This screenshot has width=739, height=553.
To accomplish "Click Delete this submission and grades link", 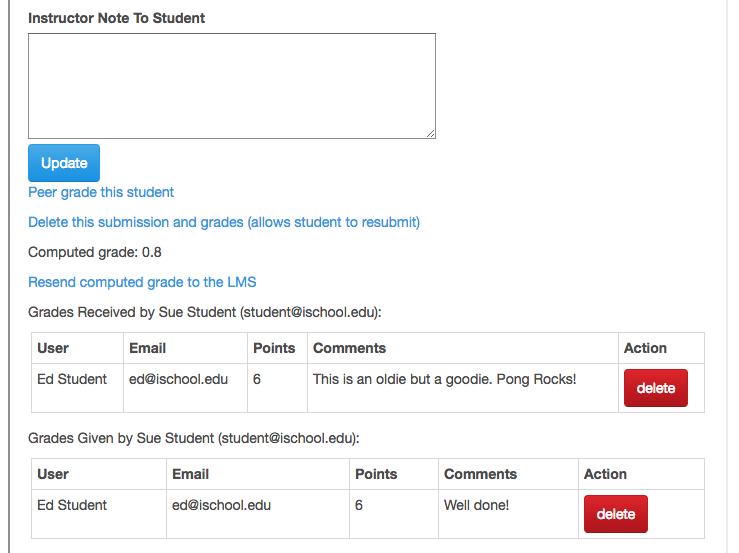I will [x=224, y=222].
